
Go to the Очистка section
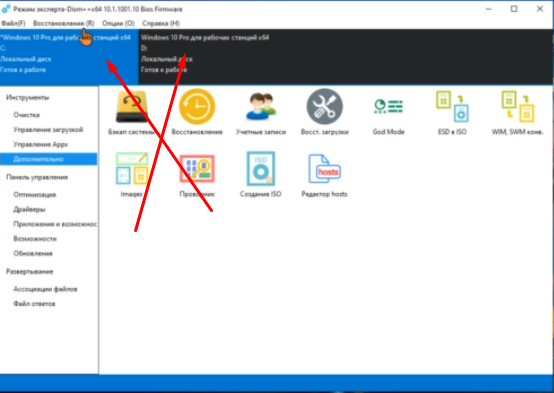[x=26, y=115]
